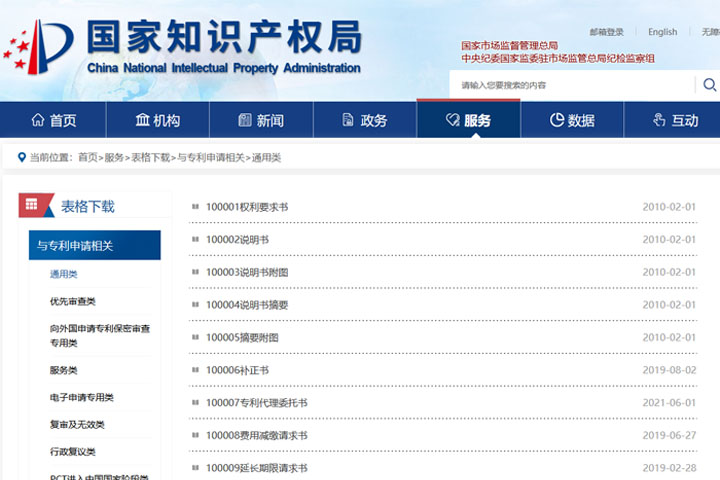Click the 邮箱登录 link
The image size is (720, 480).
(606, 32)
